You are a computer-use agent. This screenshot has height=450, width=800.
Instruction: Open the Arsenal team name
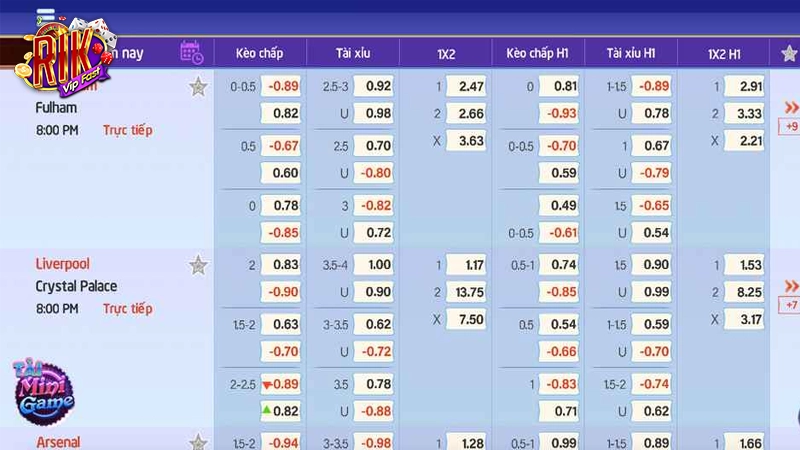pos(58,442)
